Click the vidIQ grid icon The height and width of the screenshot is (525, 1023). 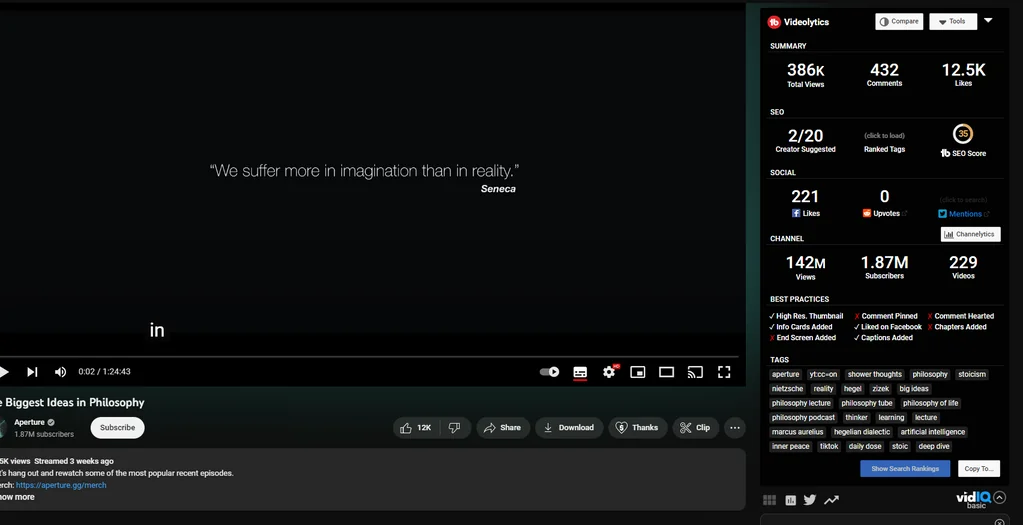tap(770, 500)
